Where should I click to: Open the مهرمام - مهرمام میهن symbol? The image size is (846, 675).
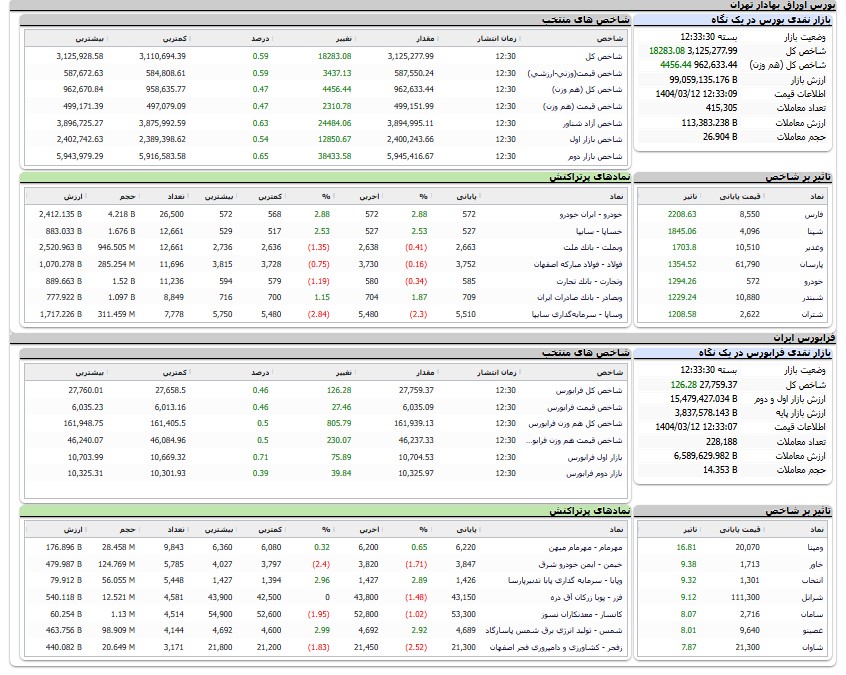(594, 547)
